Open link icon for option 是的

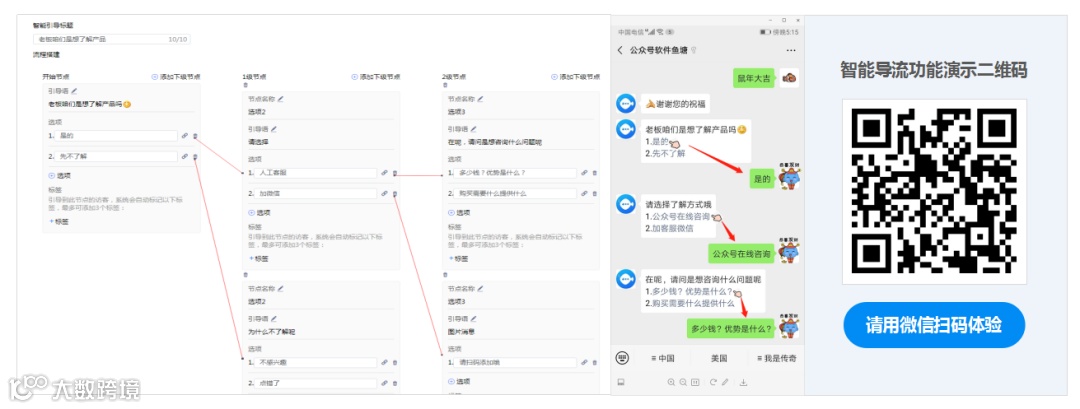tap(185, 136)
